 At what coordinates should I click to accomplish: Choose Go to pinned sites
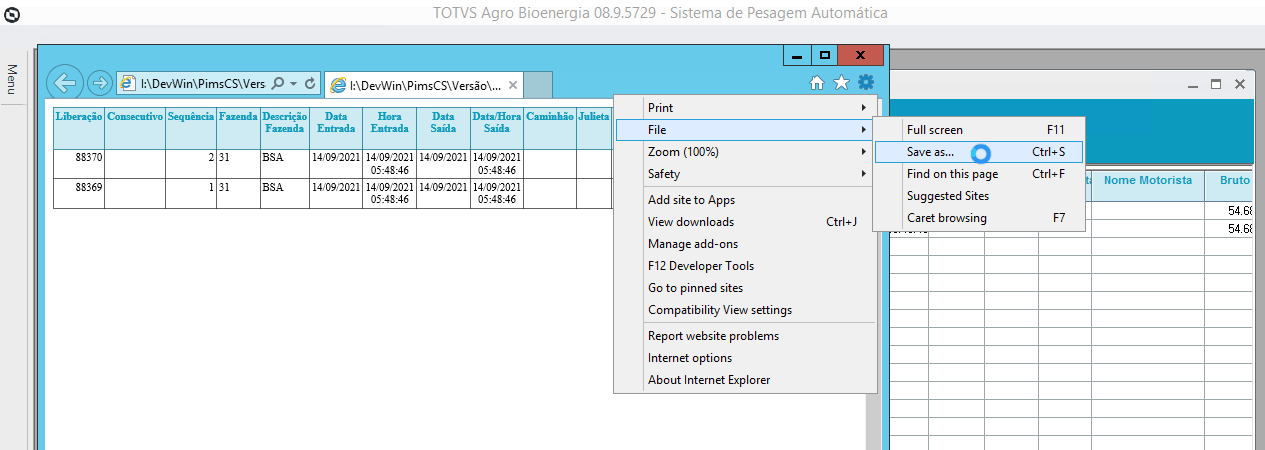point(745,288)
